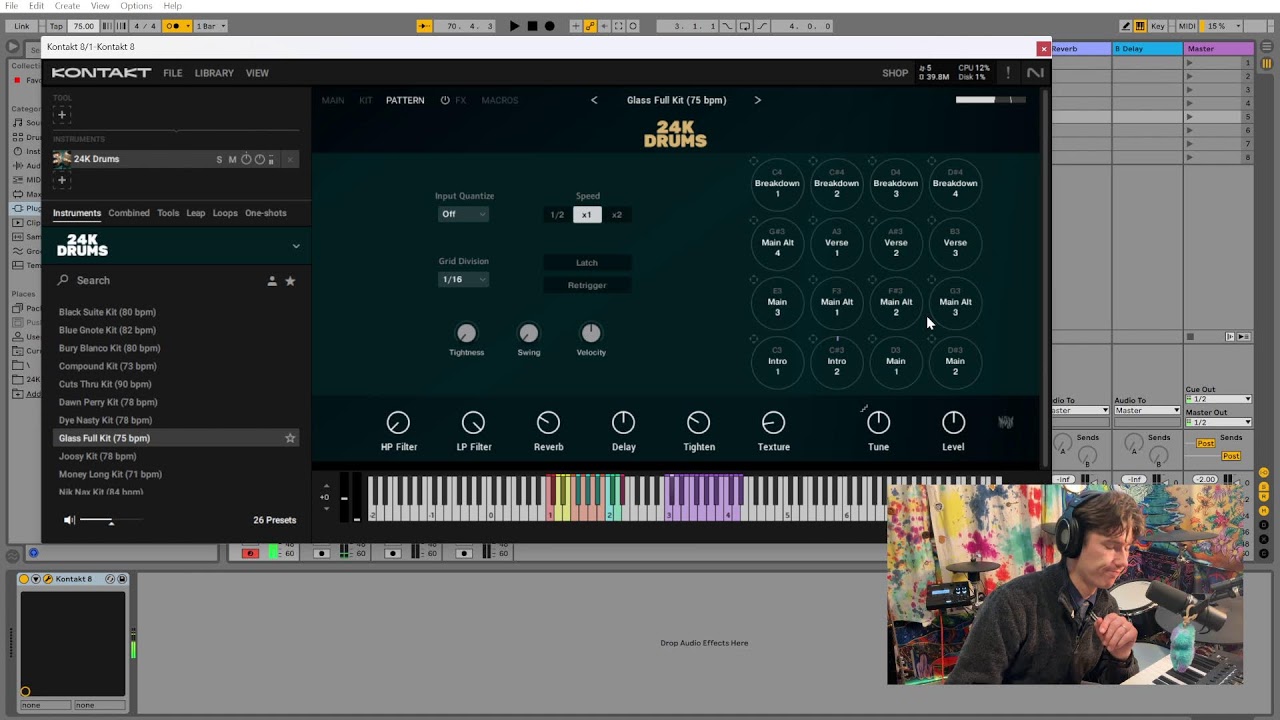The image size is (1280, 720).
Task: Add another instrument below 24K Drums
Action: (x=61, y=180)
